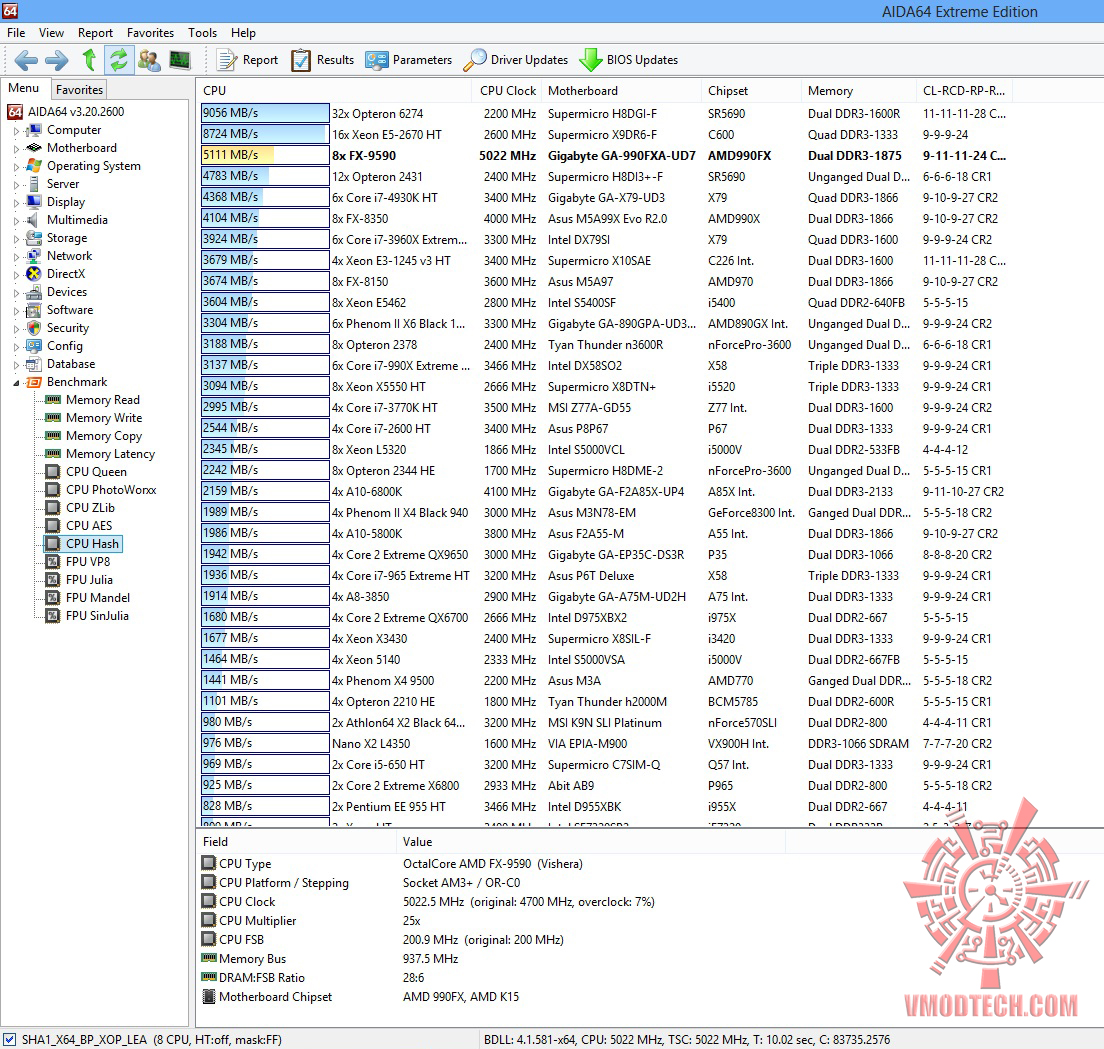Select the Memory Write benchmark icon
The height and width of the screenshot is (1049, 1104).
click(x=53, y=417)
